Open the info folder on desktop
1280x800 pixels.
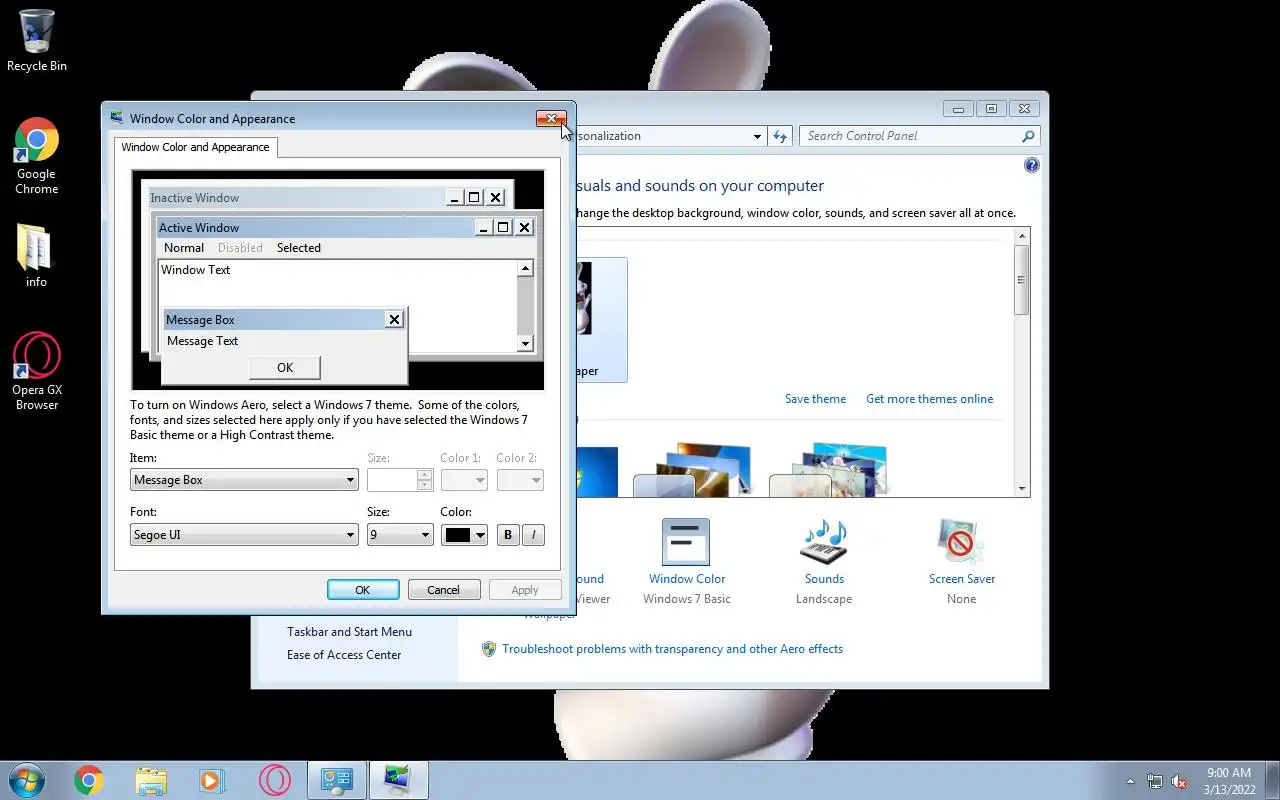tap(36, 255)
